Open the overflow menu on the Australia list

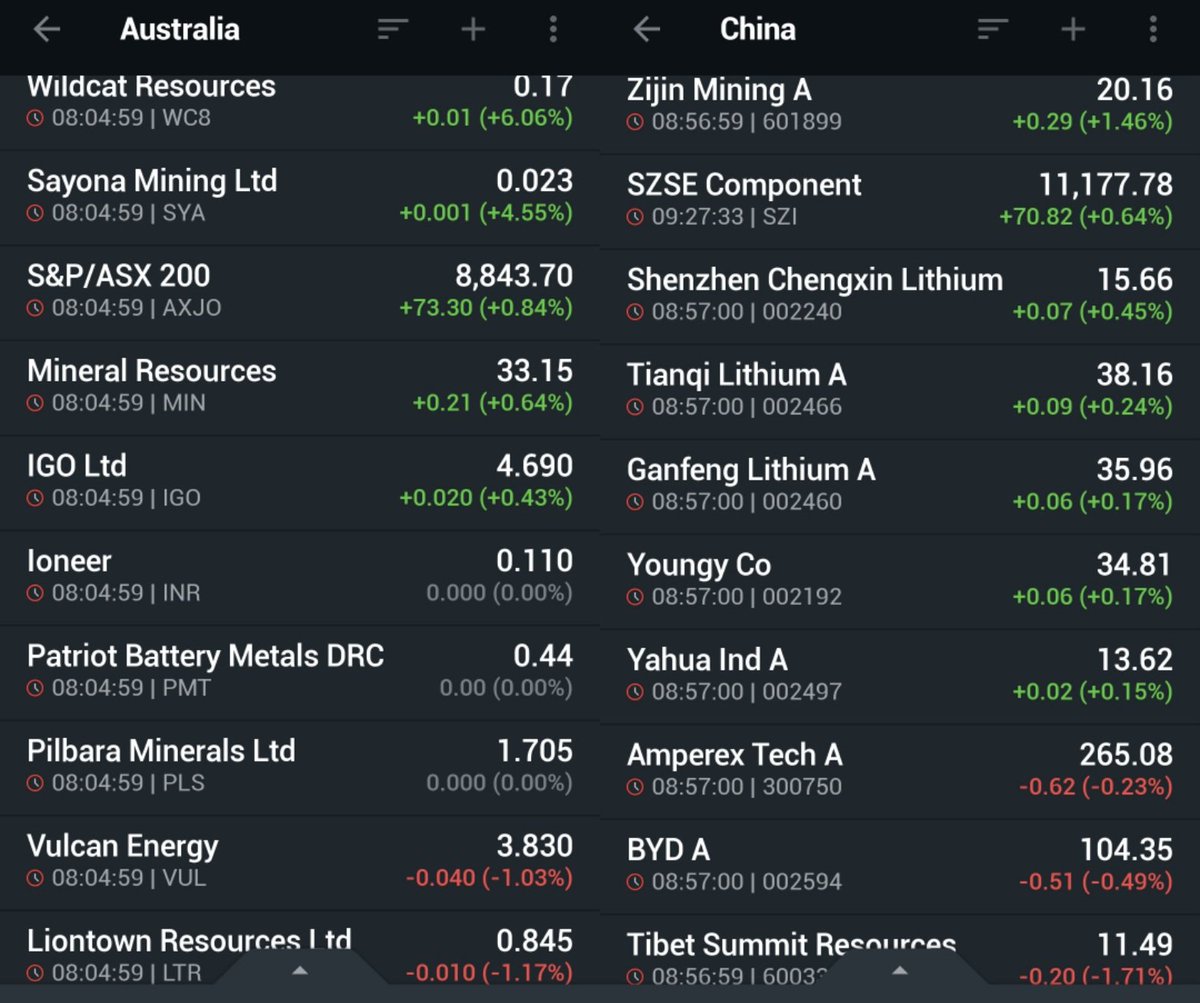pyautogui.click(x=553, y=29)
